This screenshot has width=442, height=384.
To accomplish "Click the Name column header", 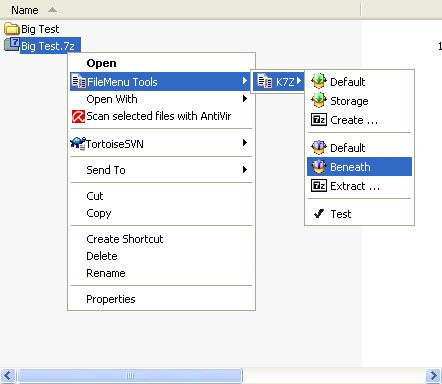I will 180,10.
